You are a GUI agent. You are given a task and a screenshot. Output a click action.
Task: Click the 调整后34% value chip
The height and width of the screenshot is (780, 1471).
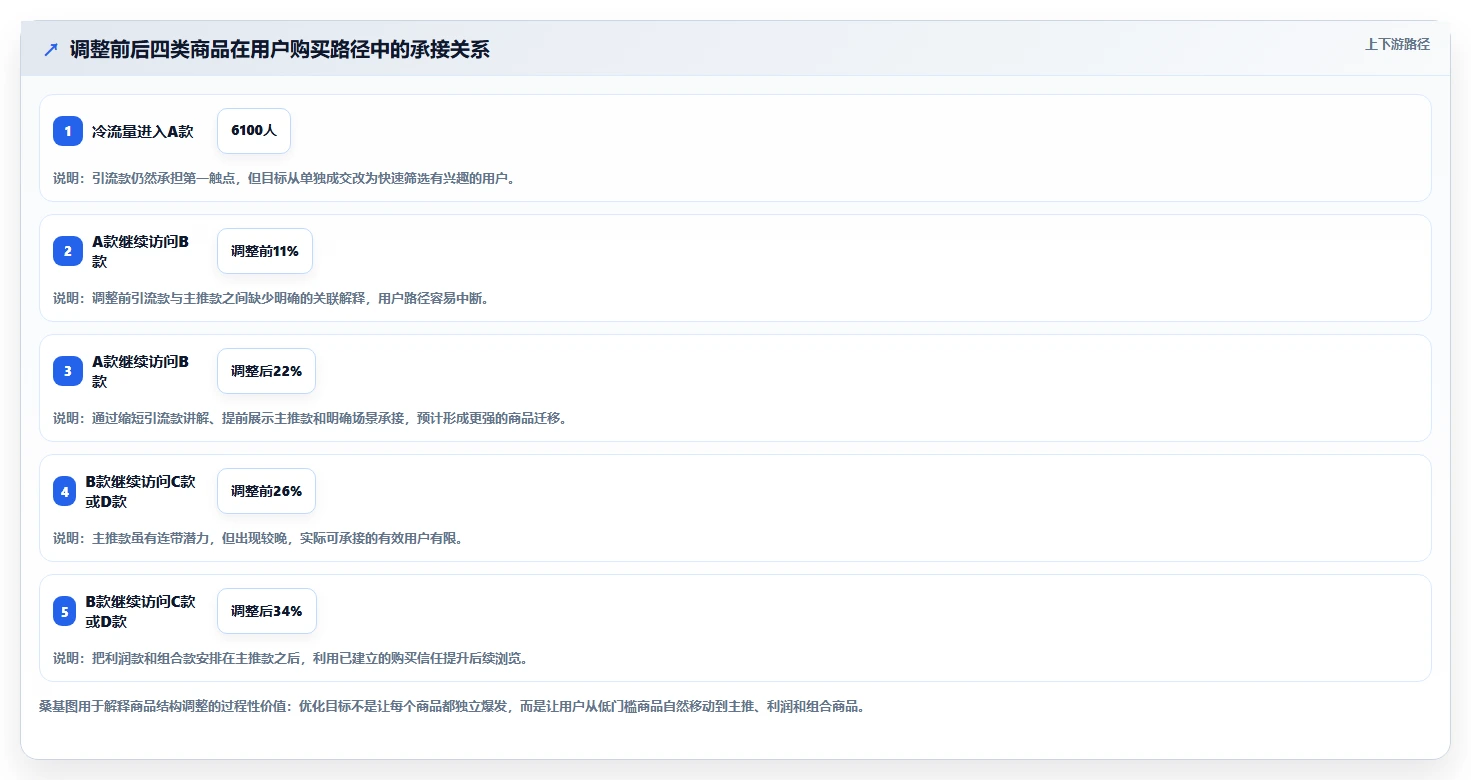point(266,611)
